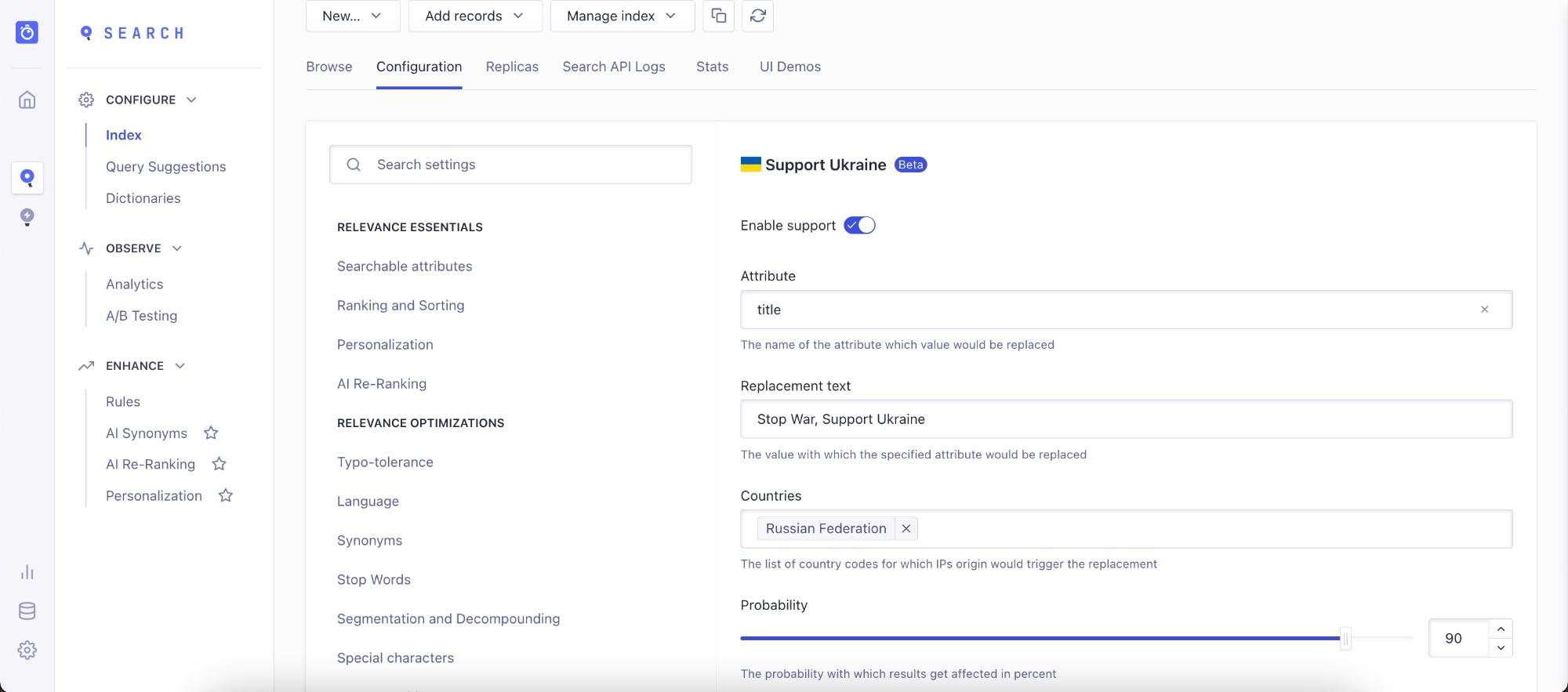Click the refresh index icon button

[x=758, y=16]
